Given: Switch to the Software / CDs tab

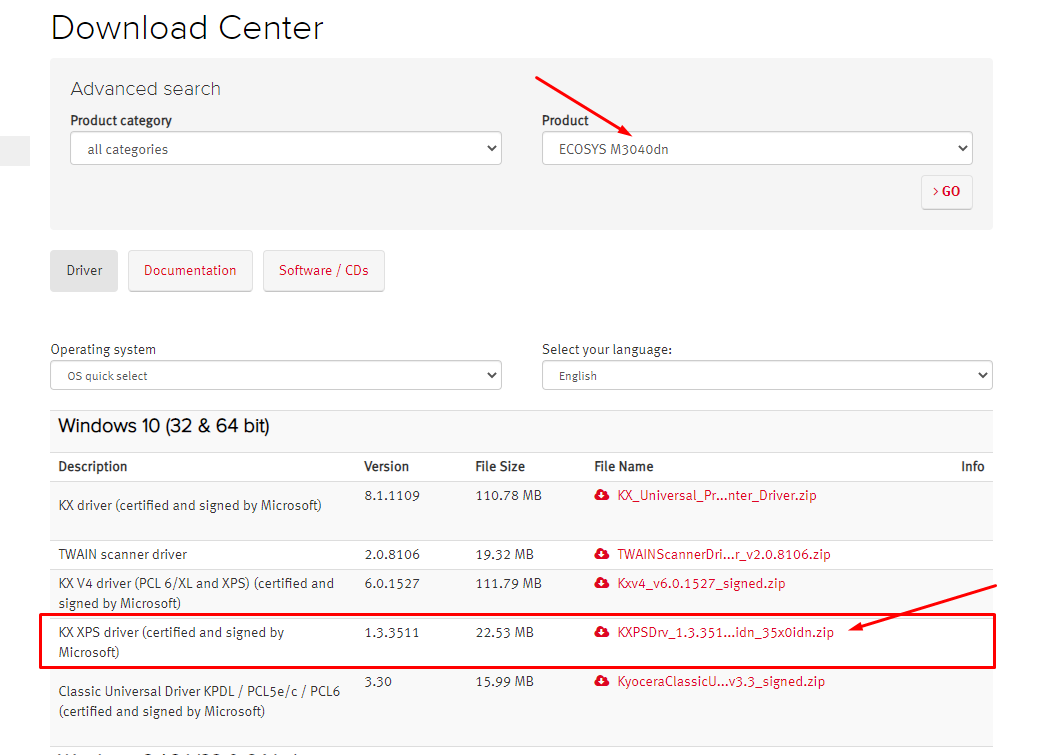Looking at the screenshot, I should [x=324, y=271].
